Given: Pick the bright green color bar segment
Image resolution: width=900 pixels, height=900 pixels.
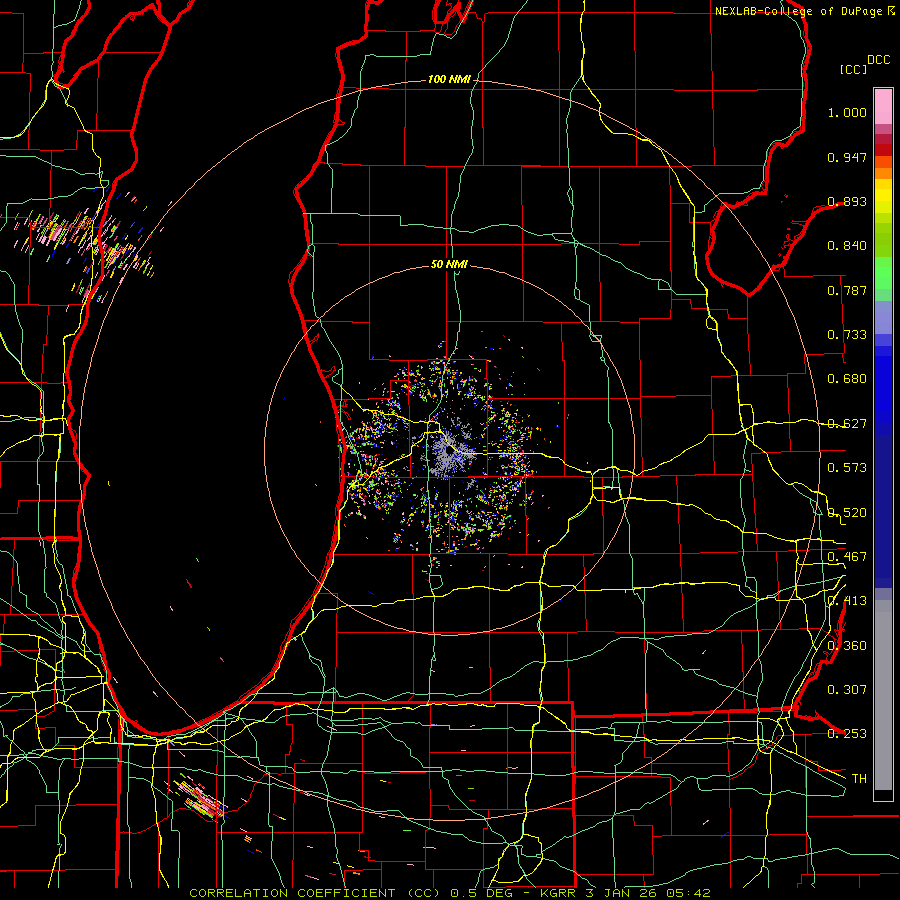Looking at the screenshot, I should 883,273.
